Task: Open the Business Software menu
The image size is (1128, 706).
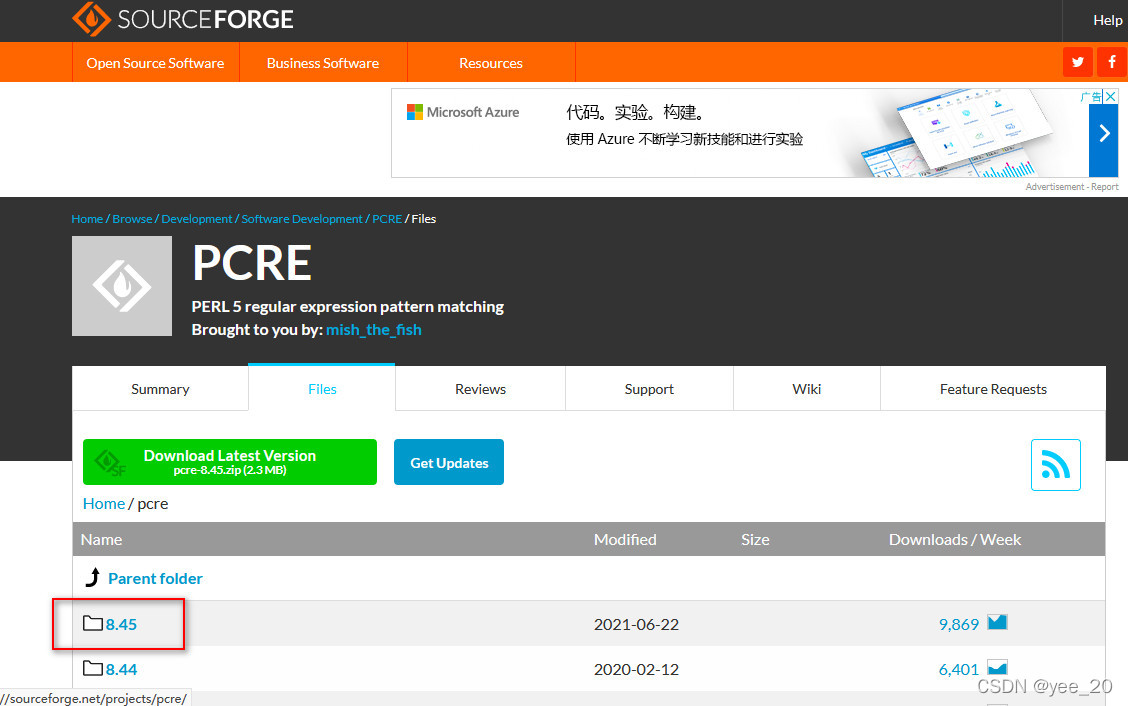Action: 323,63
